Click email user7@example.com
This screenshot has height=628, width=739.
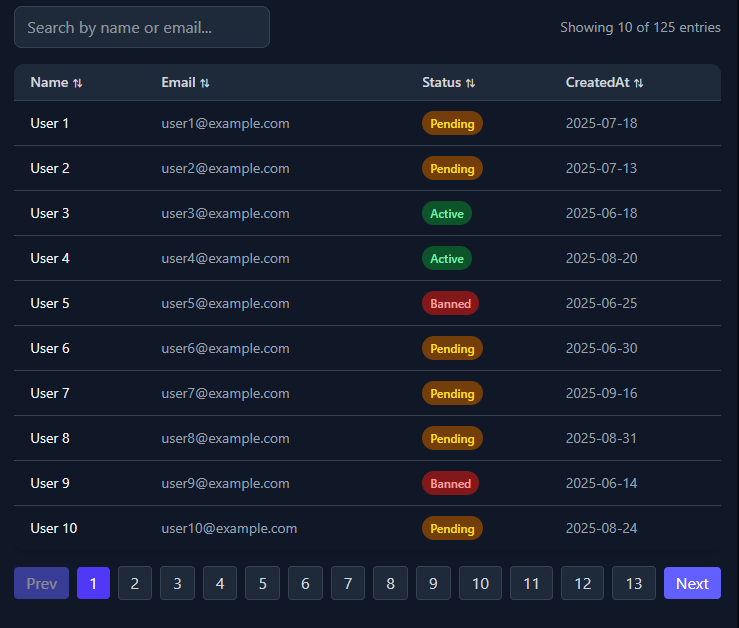click(225, 393)
